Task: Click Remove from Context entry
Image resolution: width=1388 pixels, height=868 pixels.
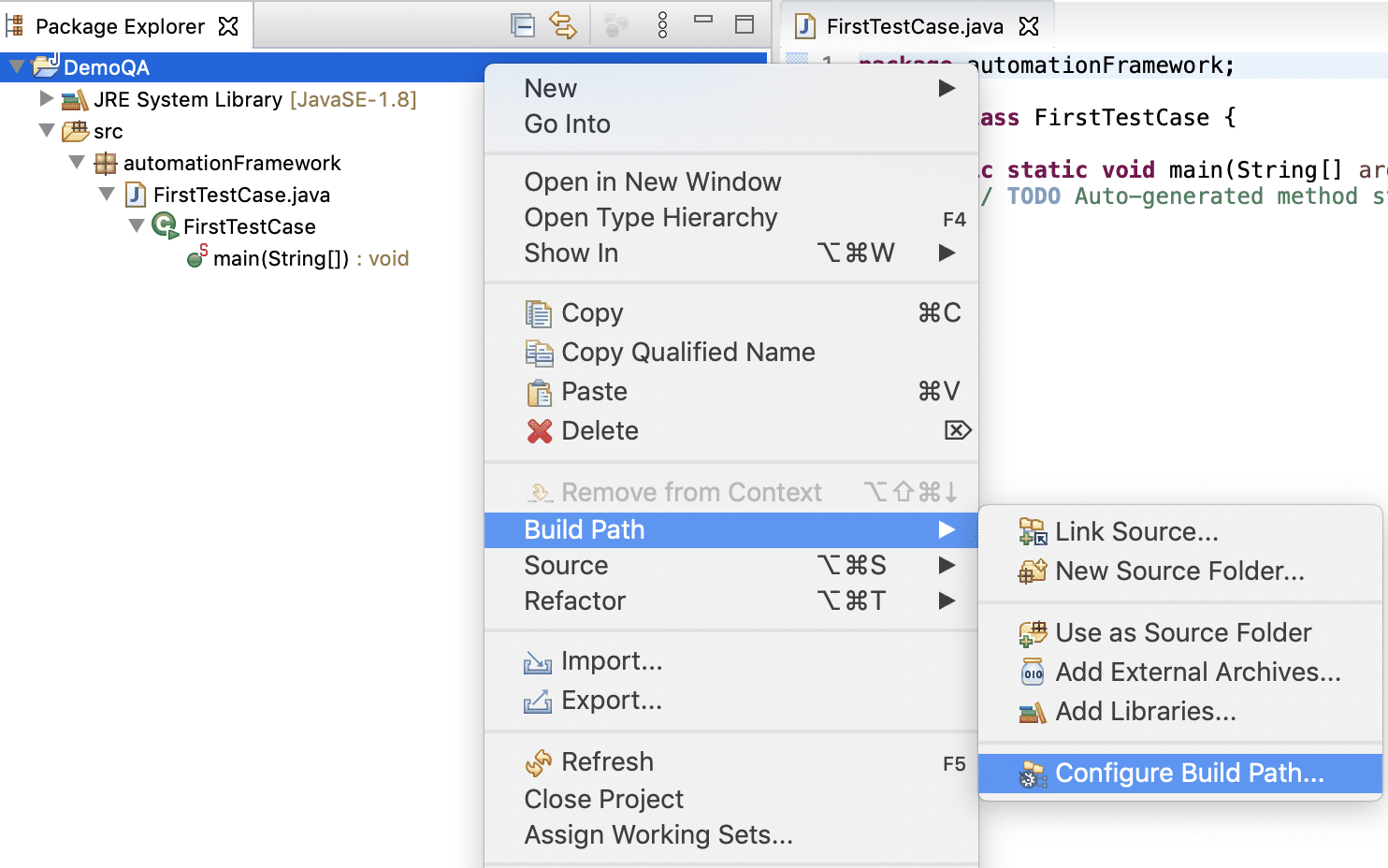Action: tap(731, 492)
